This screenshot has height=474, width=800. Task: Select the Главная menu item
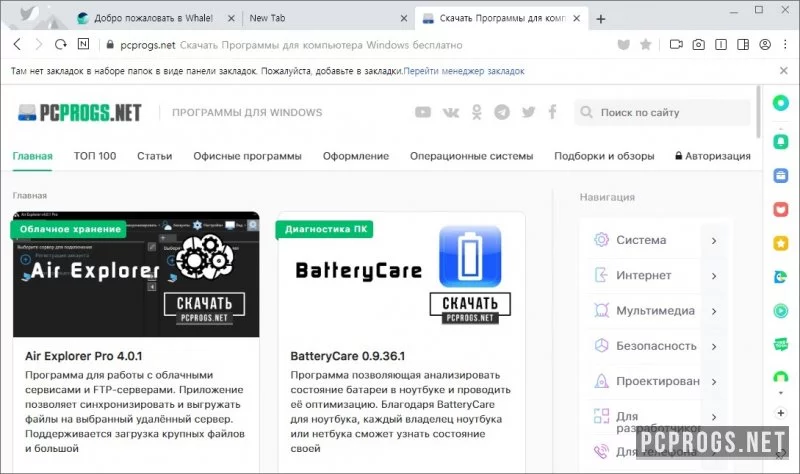point(33,156)
